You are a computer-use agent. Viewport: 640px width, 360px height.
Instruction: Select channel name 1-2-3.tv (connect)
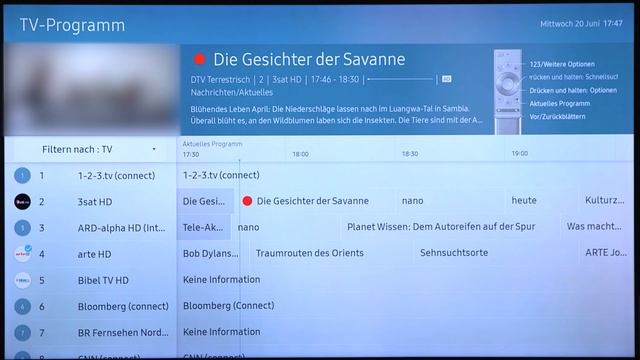[x=116, y=176]
